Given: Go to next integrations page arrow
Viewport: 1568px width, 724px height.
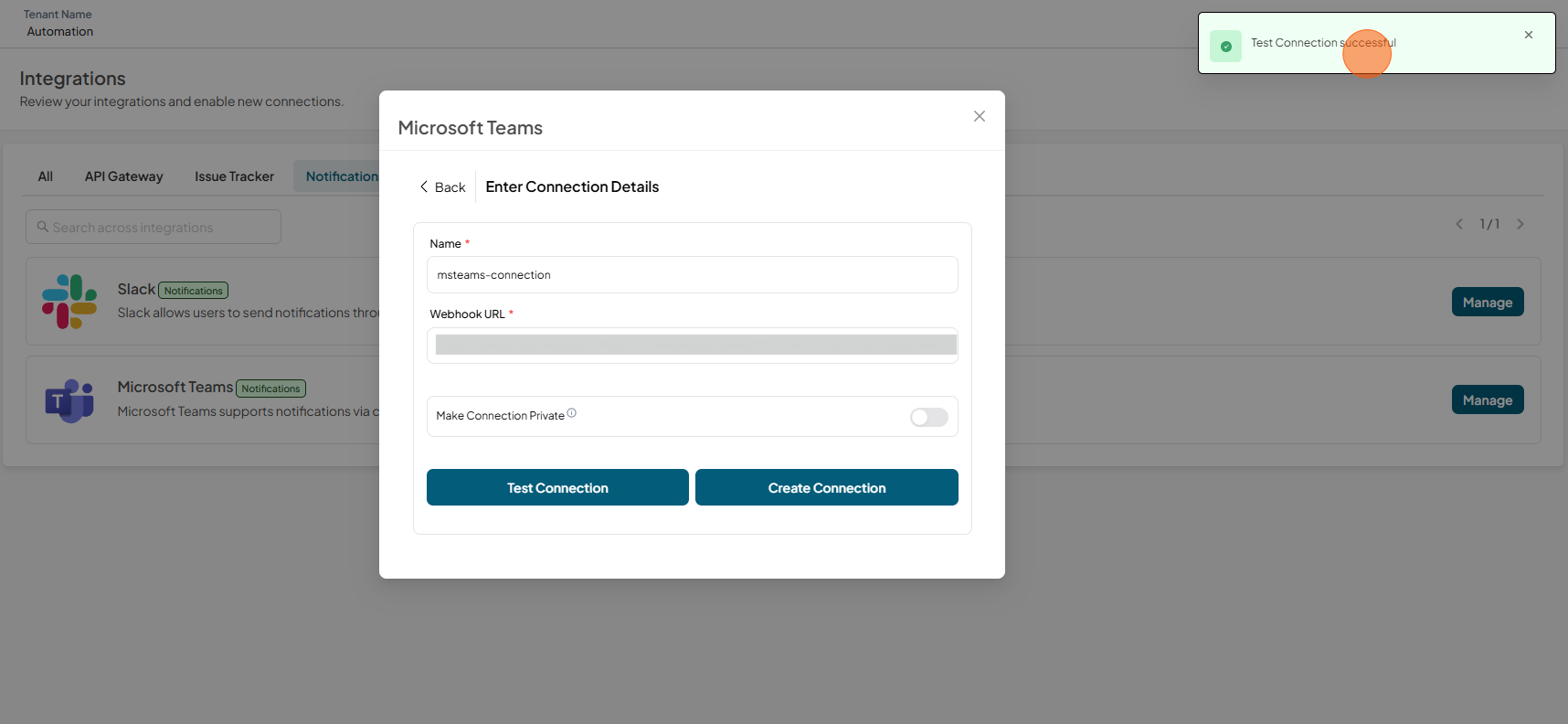Looking at the screenshot, I should (x=1520, y=224).
